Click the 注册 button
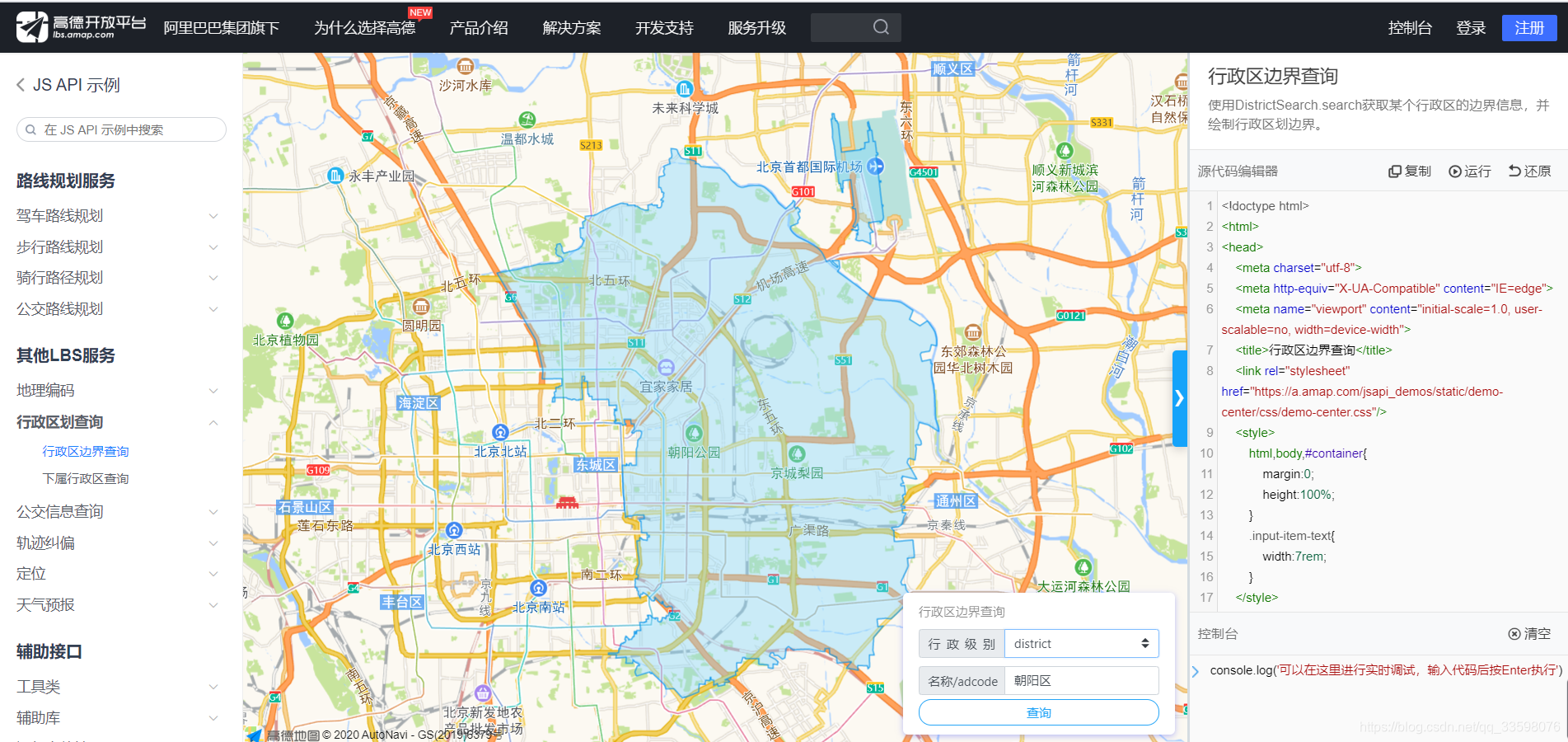Screen dimensions: 1568x742 point(1529,28)
